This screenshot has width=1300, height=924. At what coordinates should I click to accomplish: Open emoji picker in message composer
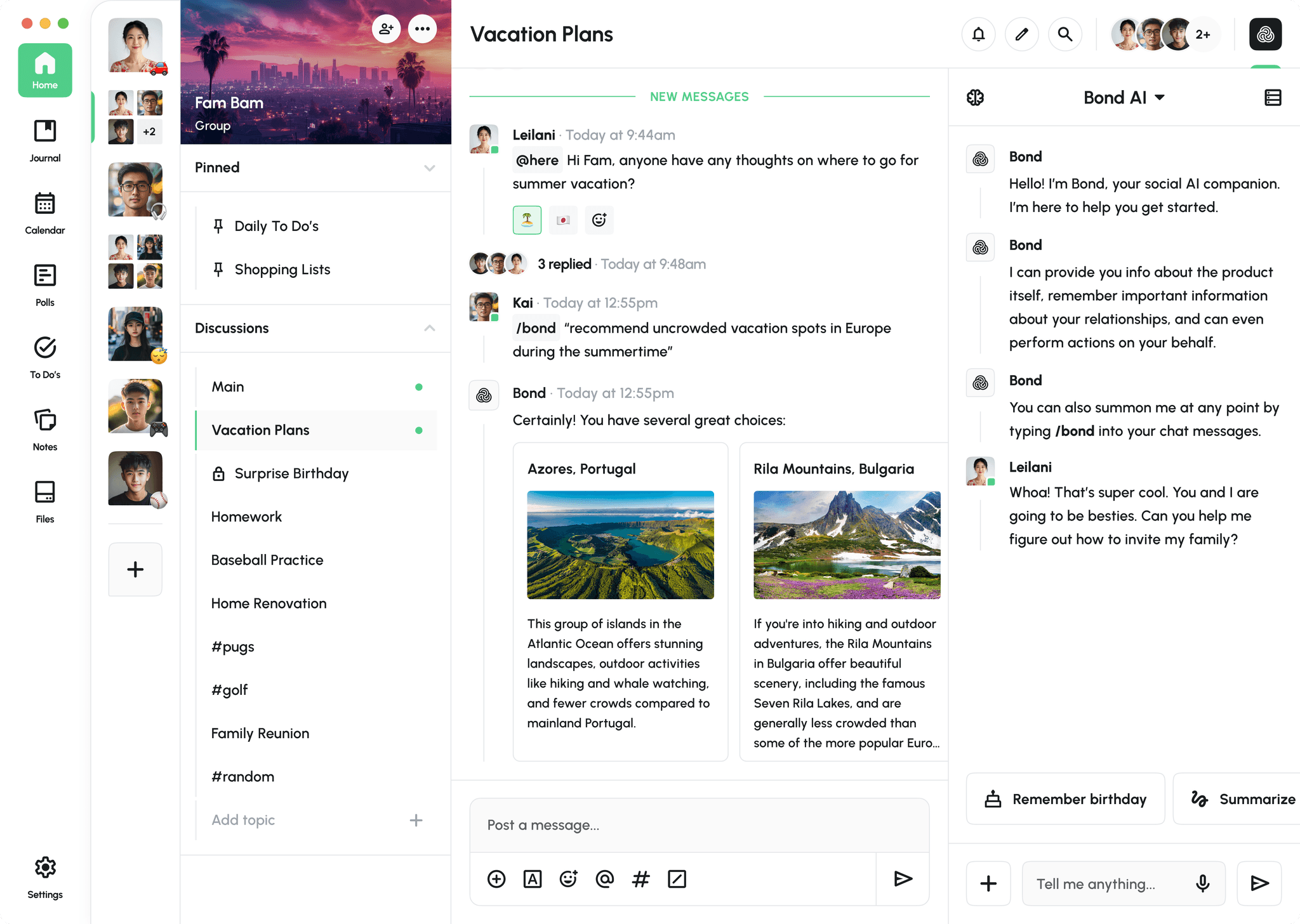(x=569, y=879)
